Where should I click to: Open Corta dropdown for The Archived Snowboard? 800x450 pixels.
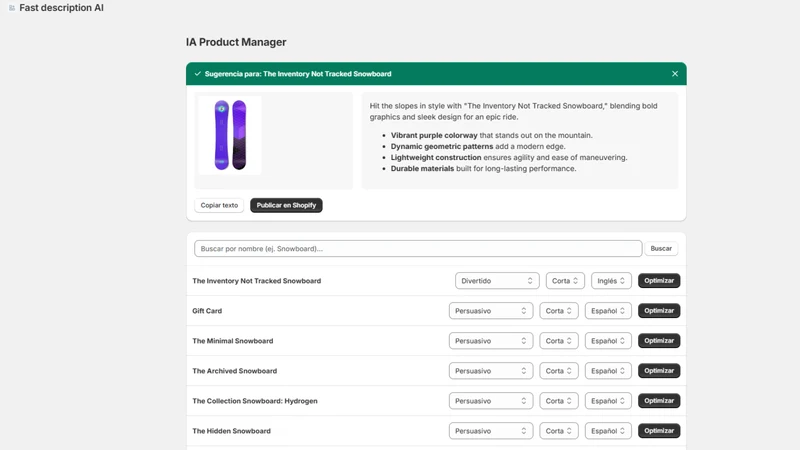pyautogui.click(x=559, y=371)
